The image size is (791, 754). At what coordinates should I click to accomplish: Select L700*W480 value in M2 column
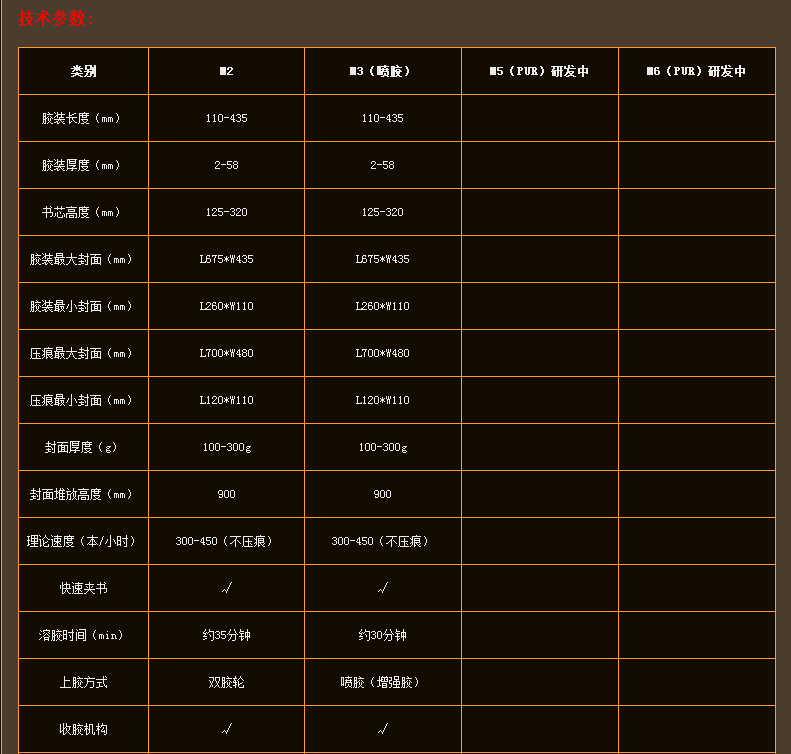(x=227, y=353)
